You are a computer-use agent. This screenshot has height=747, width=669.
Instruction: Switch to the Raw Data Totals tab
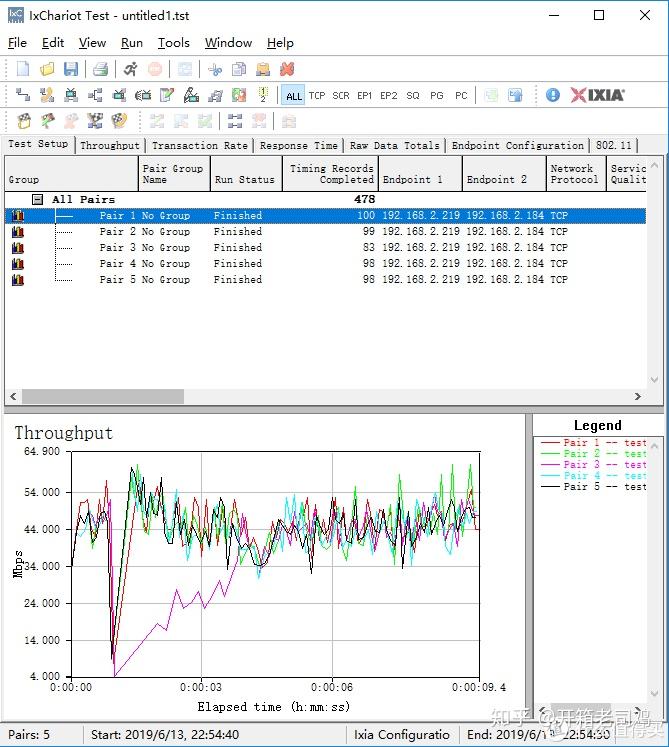395,145
